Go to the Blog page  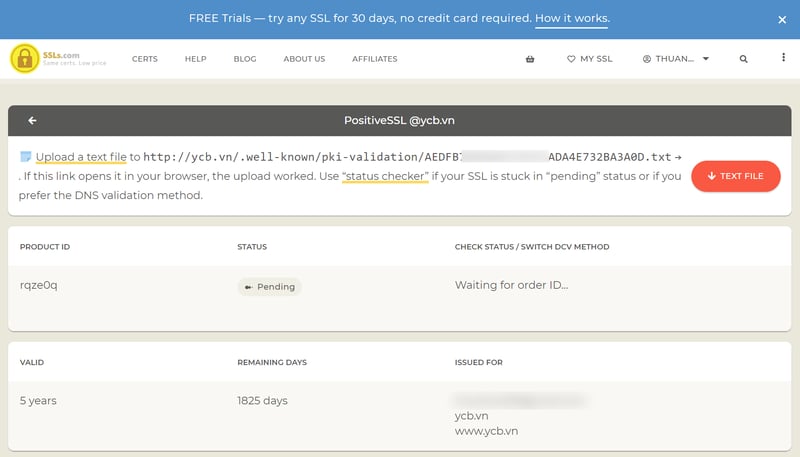click(x=245, y=59)
